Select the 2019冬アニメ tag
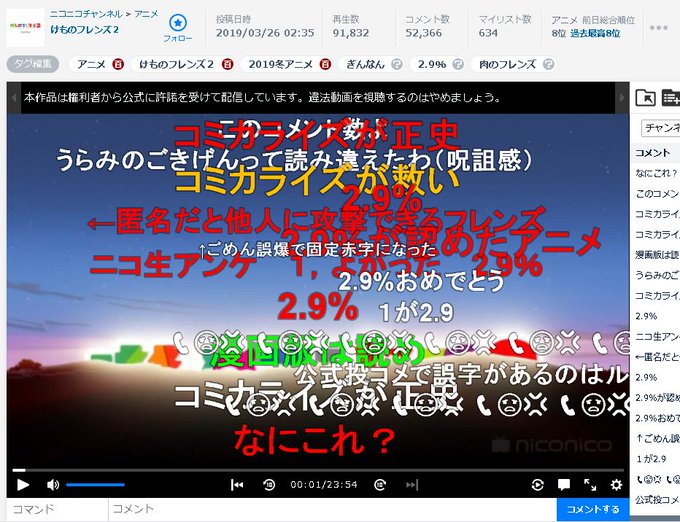Screen dimensions: 680x522 281,65
